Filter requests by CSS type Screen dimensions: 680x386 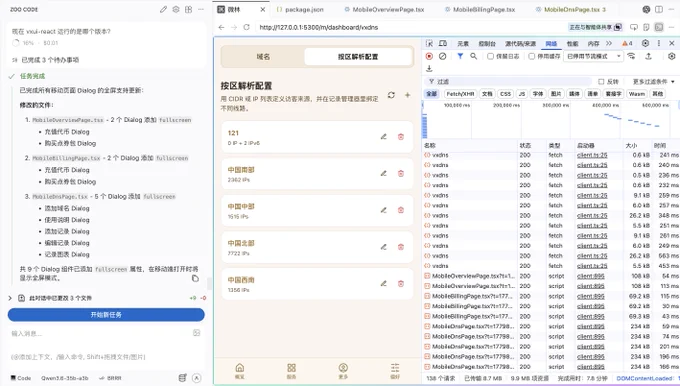pyautogui.click(x=505, y=94)
